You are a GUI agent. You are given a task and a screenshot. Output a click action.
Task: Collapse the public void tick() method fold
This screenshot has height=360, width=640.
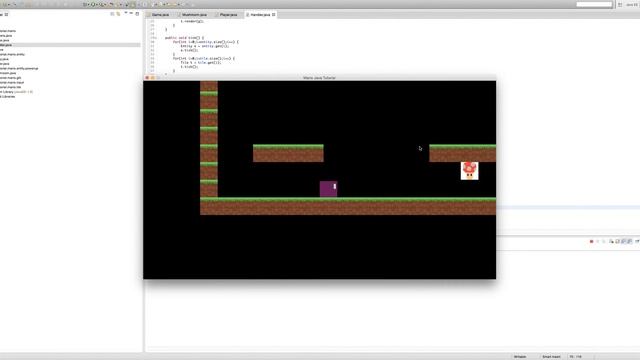tap(156, 38)
